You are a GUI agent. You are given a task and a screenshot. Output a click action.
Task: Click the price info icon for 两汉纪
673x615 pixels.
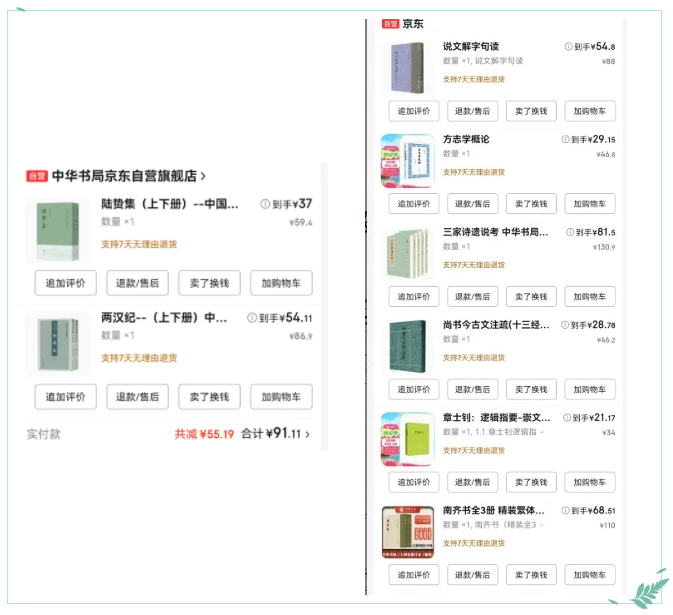pos(252,318)
